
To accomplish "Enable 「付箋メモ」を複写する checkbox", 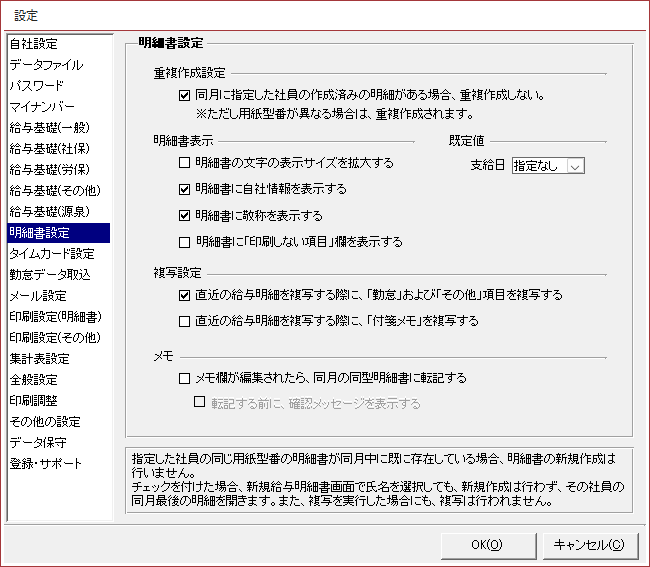I will (184, 322).
